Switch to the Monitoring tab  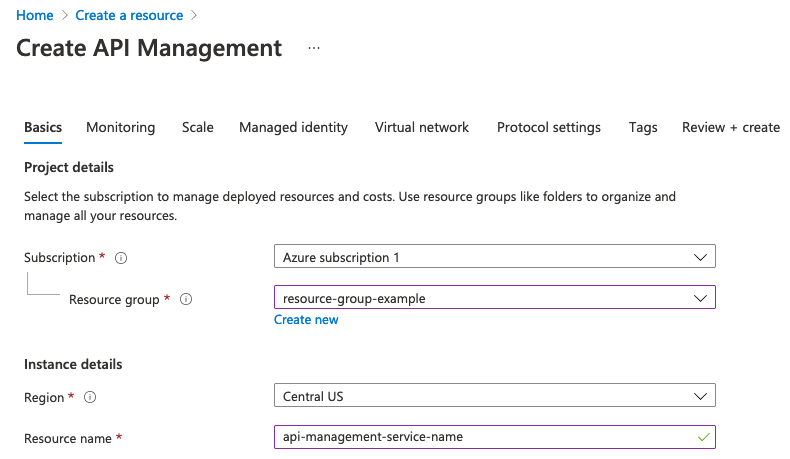point(120,127)
